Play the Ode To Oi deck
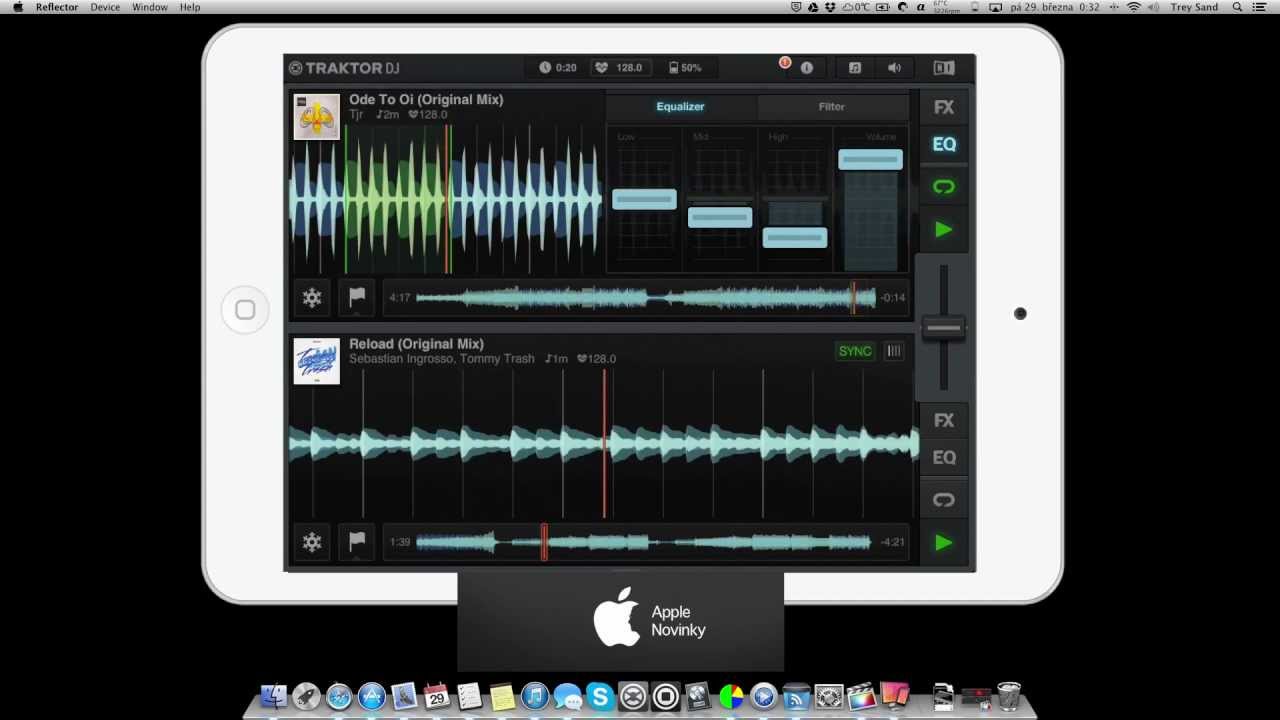Image resolution: width=1280 pixels, height=720 pixels. pos(944,230)
